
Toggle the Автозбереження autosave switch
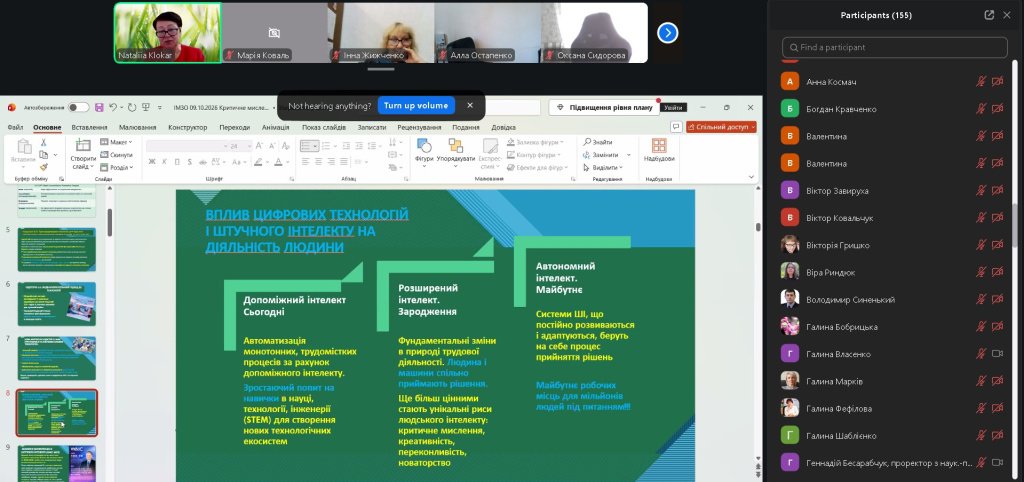point(78,107)
